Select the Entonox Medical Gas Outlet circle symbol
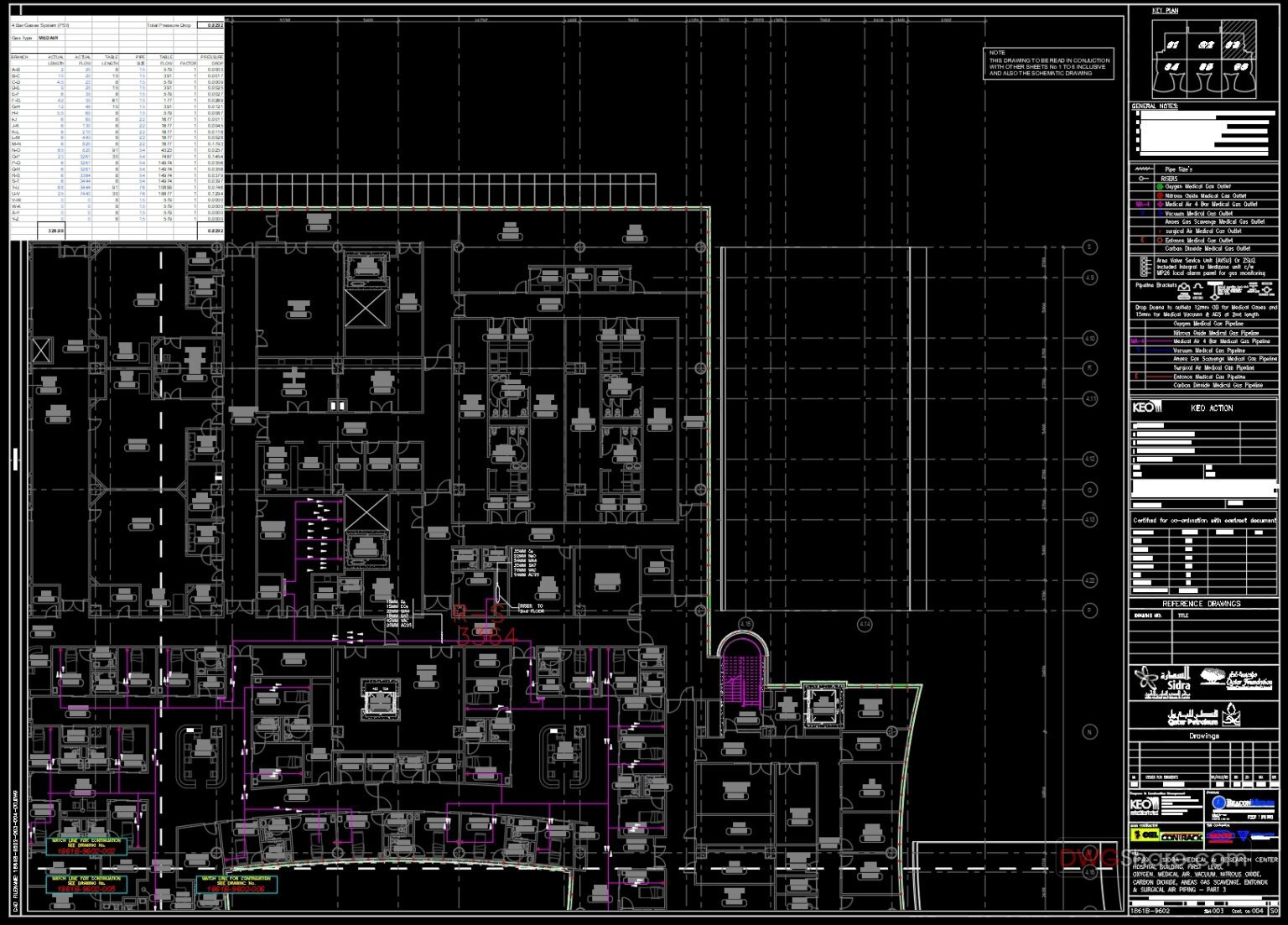This screenshot has height=925, width=1288. pos(1160,241)
